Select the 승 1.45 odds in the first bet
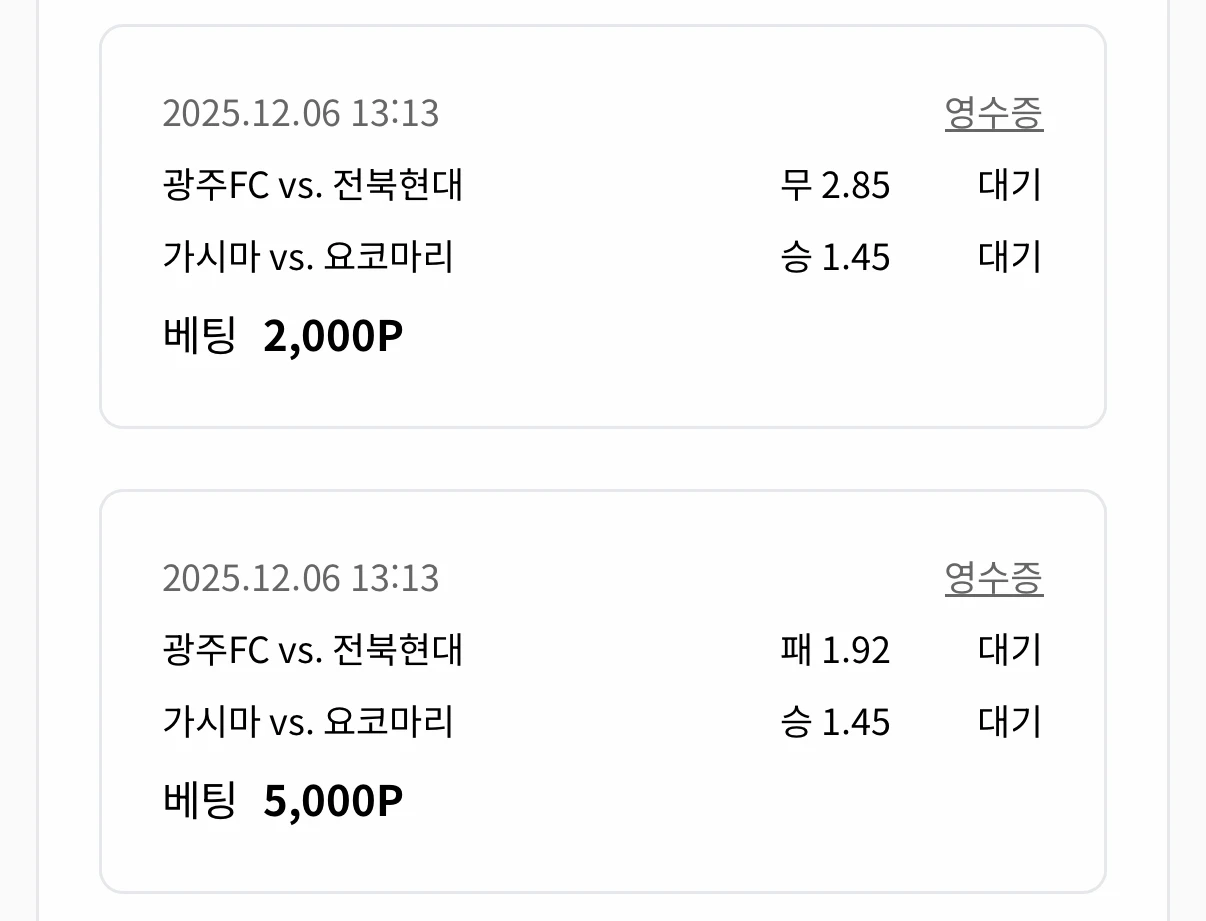 click(836, 257)
